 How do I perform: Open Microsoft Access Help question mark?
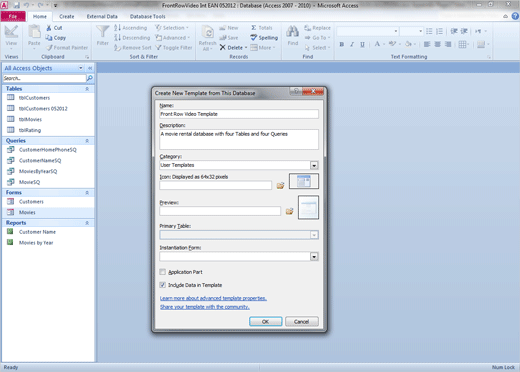pyautogui.click(x=515, y=16)
